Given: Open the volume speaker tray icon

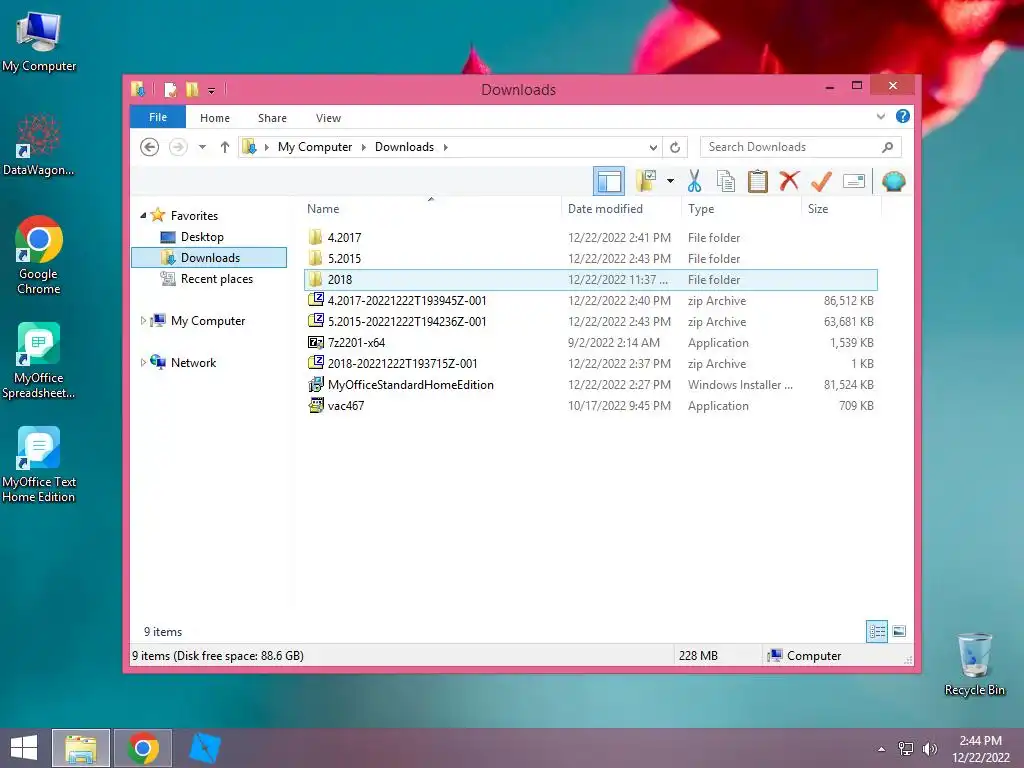Looking at the screenshot, I should click(929, 748).
